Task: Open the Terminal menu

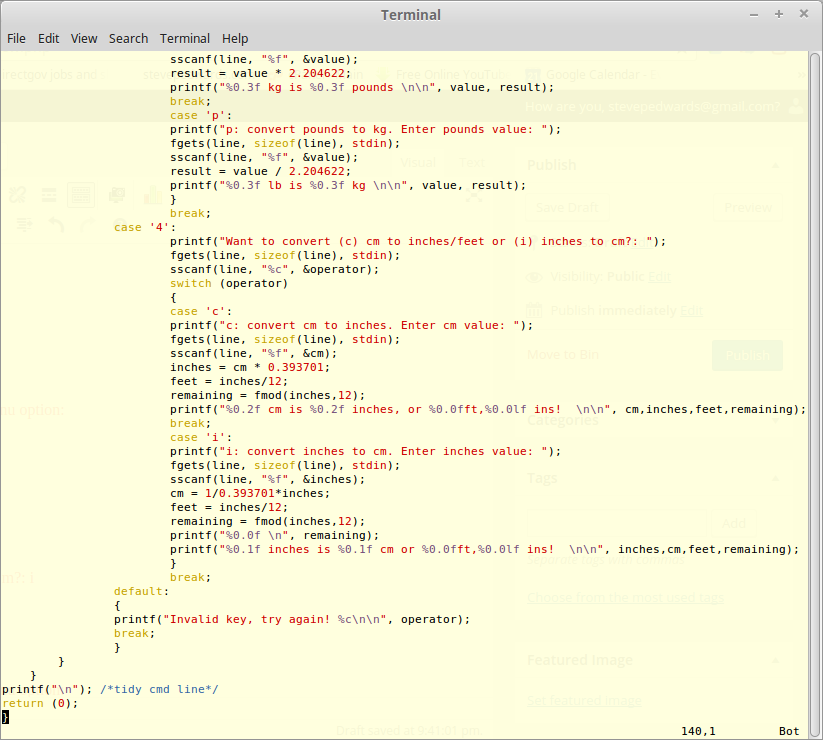Action: click(x=185, y=38)
